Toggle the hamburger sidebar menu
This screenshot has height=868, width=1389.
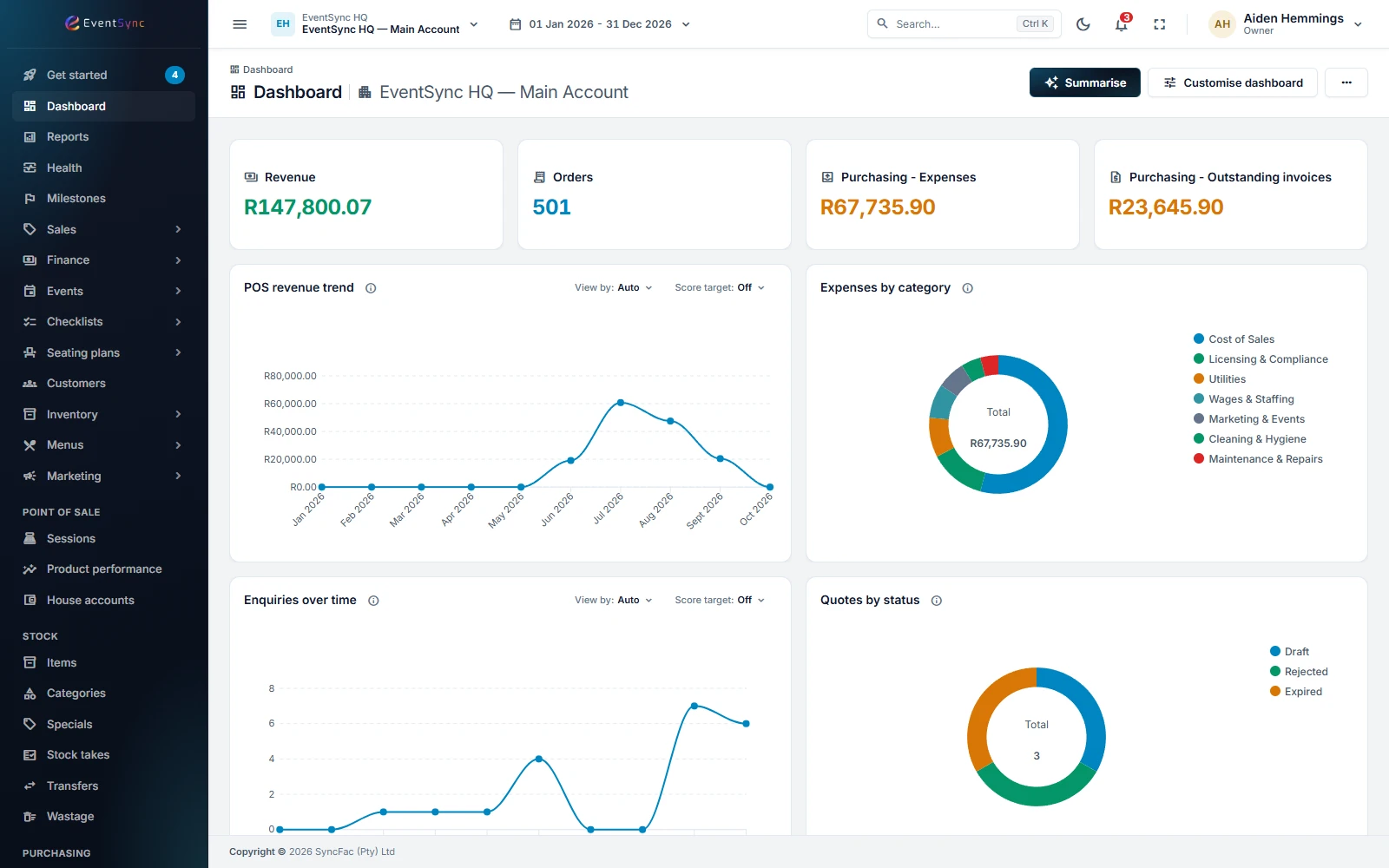pyautogui.click(x=240, y=24)
